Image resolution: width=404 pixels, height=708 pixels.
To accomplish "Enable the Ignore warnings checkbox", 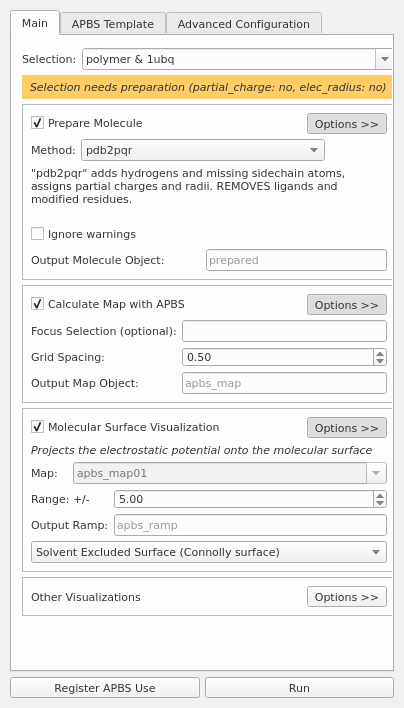I will tap(37, 234).
